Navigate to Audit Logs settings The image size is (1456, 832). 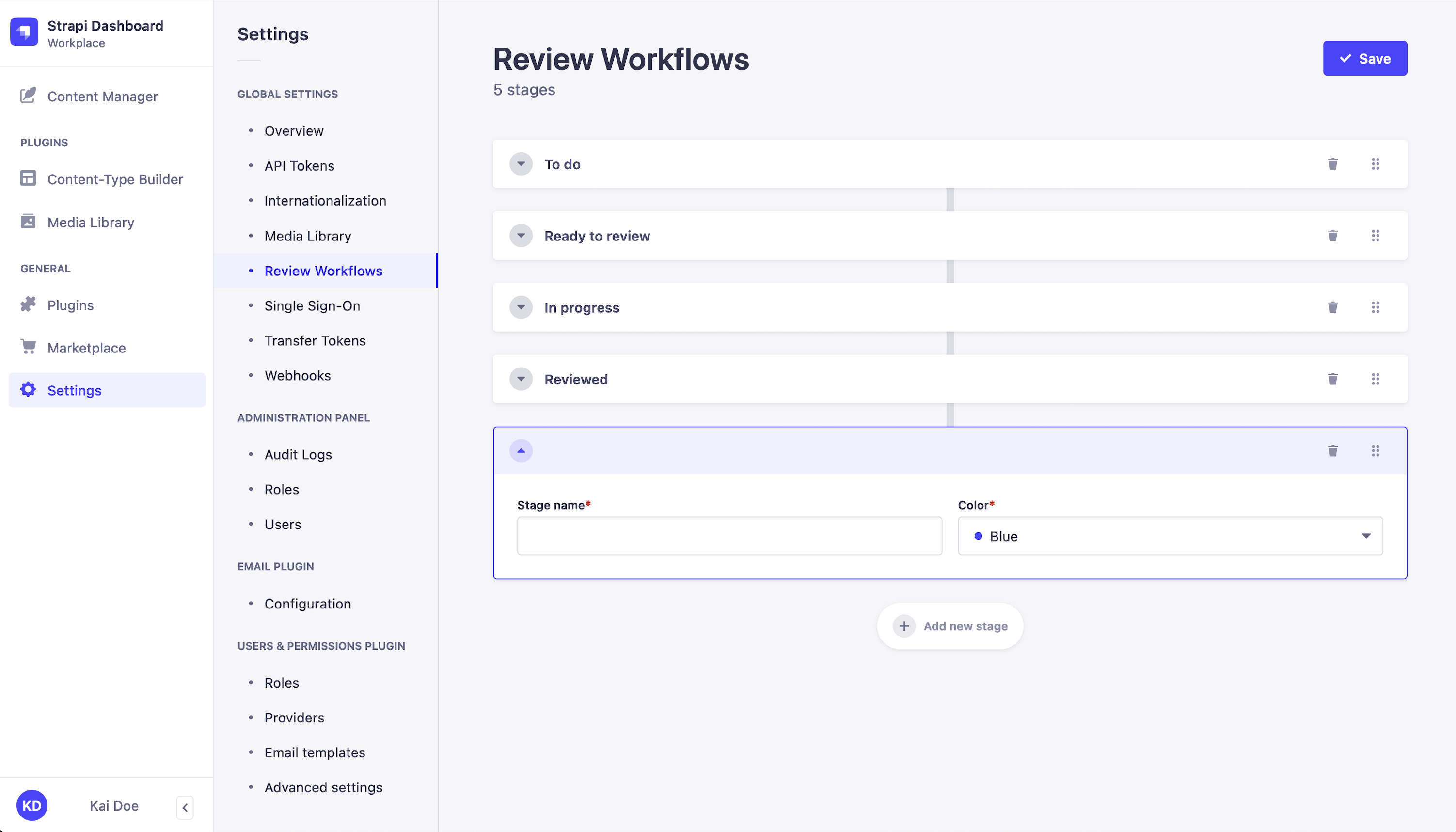pyautogui.click(x=298, y=454)
